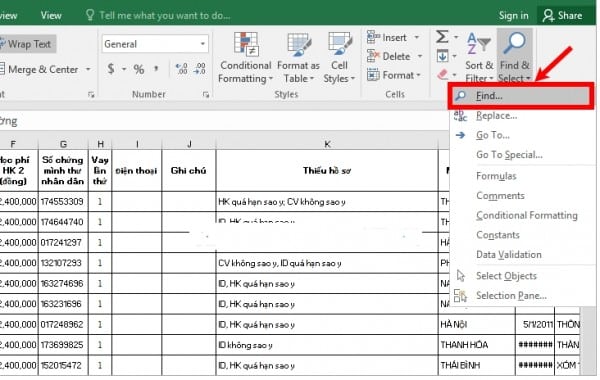Click the Format cells icon
The image size is (600, 380).
(373, 75)
